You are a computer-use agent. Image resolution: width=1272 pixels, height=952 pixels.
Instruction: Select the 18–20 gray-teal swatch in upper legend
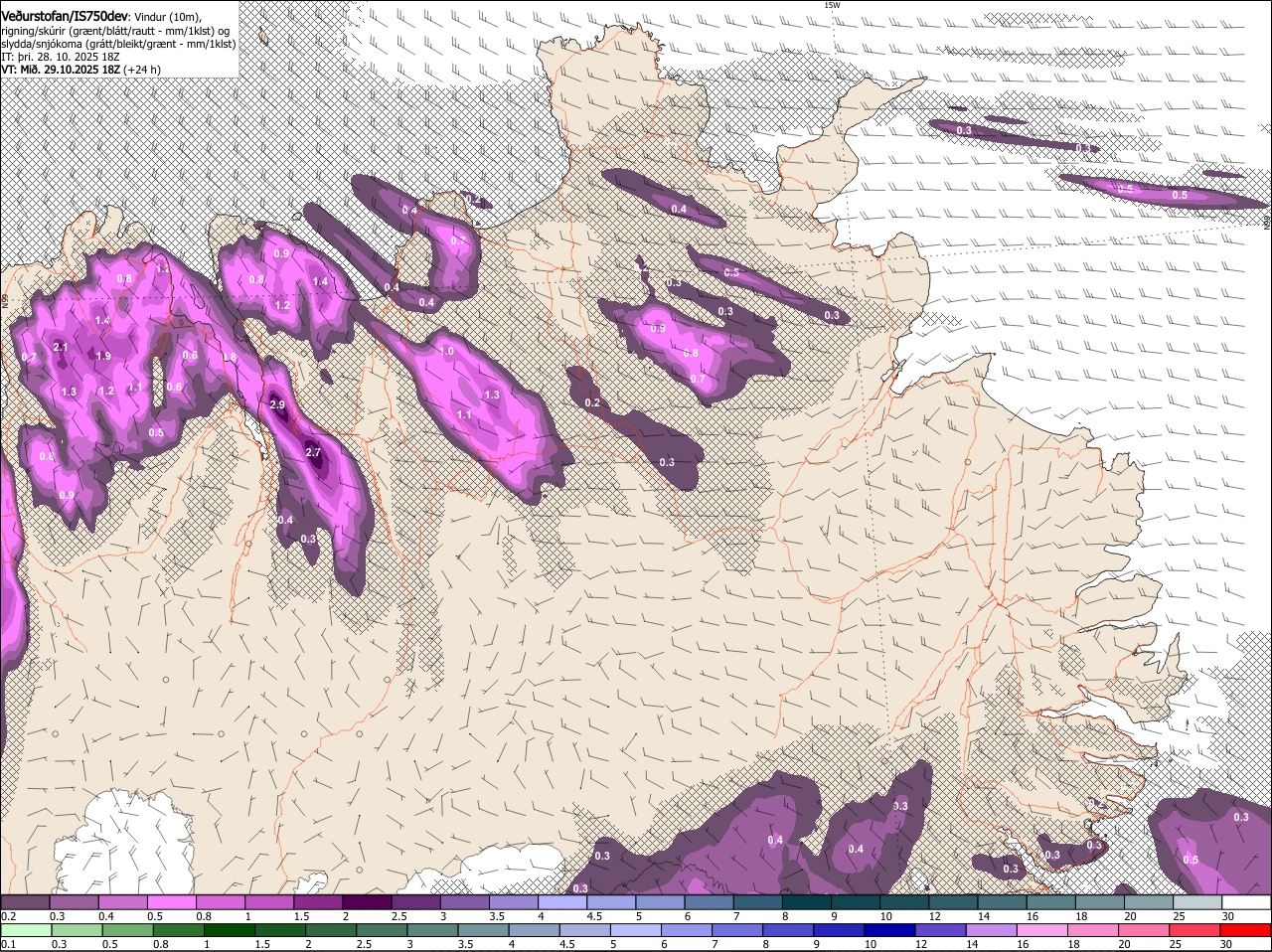[x=1100, y=902]
